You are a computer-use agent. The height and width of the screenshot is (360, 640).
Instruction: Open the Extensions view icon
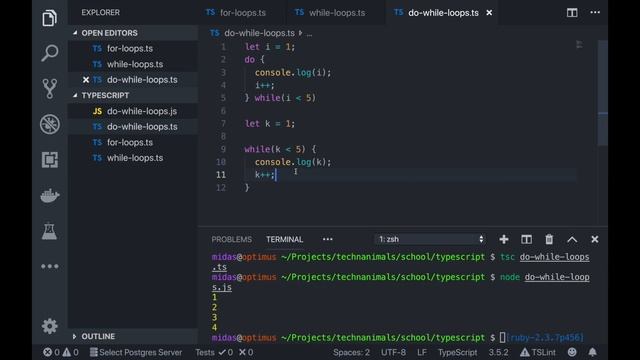tap(49, 160)
